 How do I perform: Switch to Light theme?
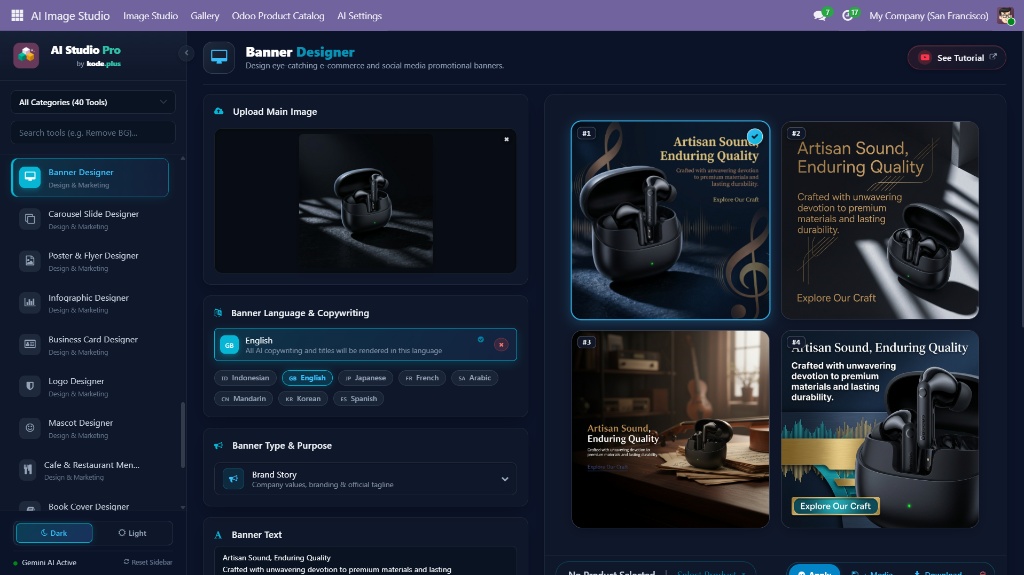coord(133,533)
